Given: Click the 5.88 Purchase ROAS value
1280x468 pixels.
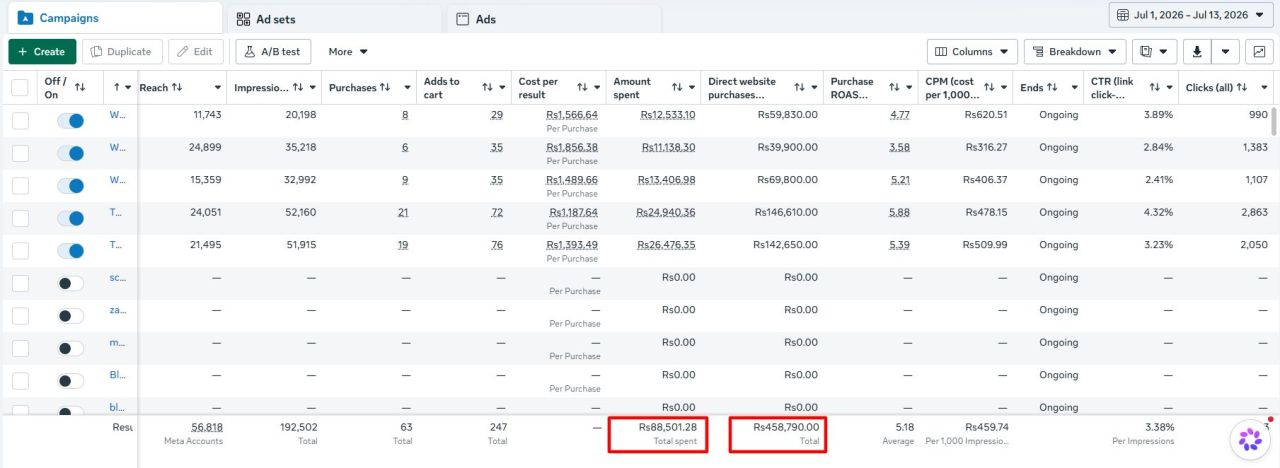Looking at the screenshot, I should [x=900, y=212].
